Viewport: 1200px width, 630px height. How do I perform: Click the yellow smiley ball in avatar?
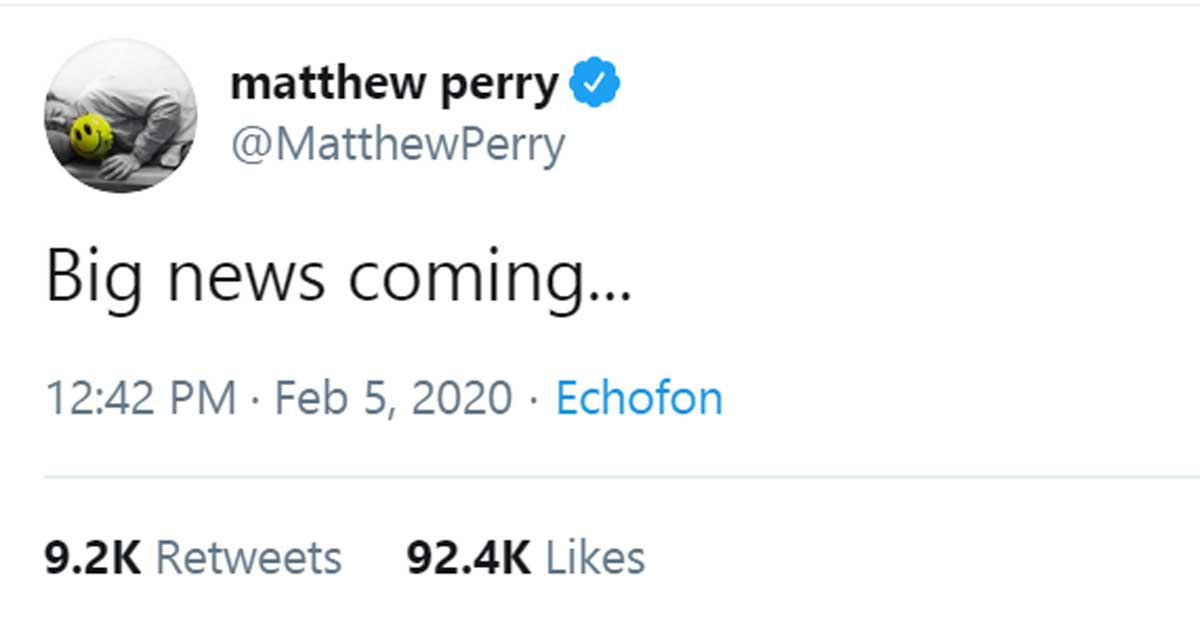91,136
